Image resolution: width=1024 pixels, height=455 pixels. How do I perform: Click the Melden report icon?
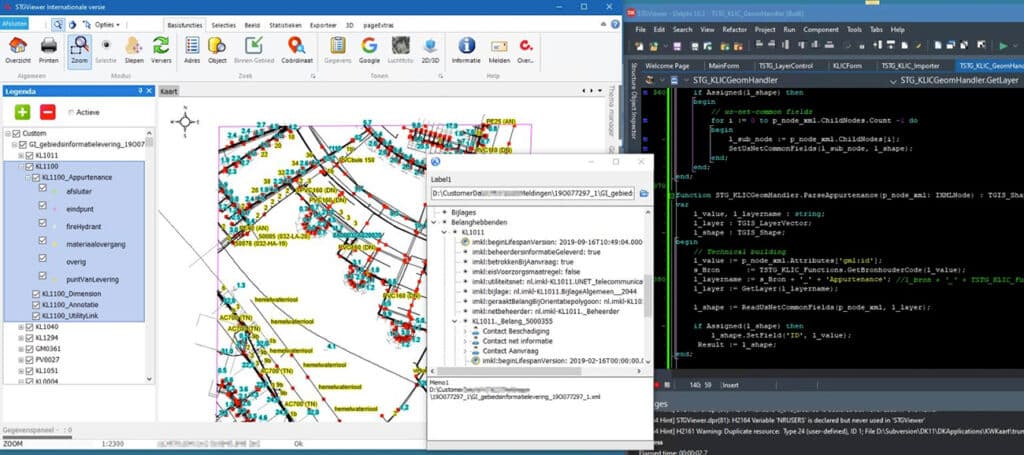click(499, 46)
